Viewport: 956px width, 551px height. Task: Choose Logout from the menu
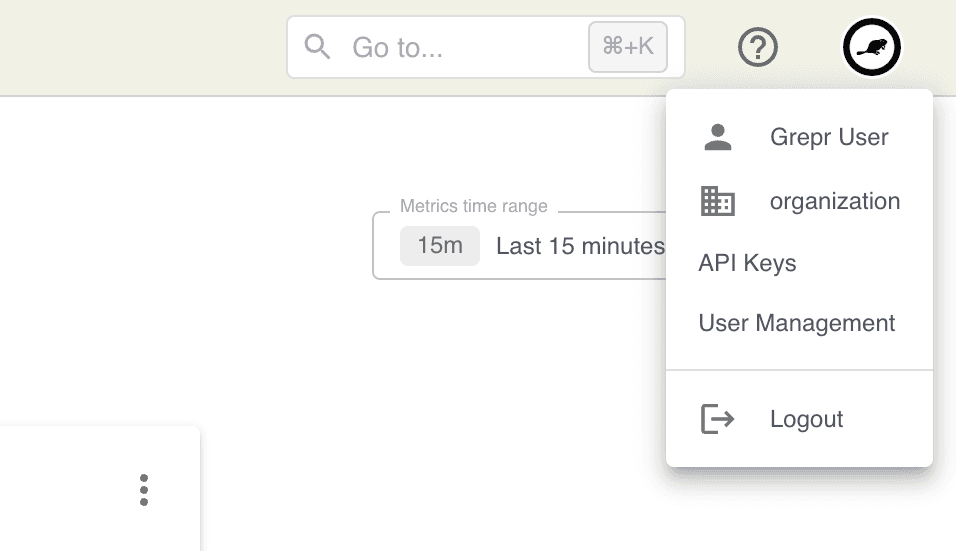799,419
